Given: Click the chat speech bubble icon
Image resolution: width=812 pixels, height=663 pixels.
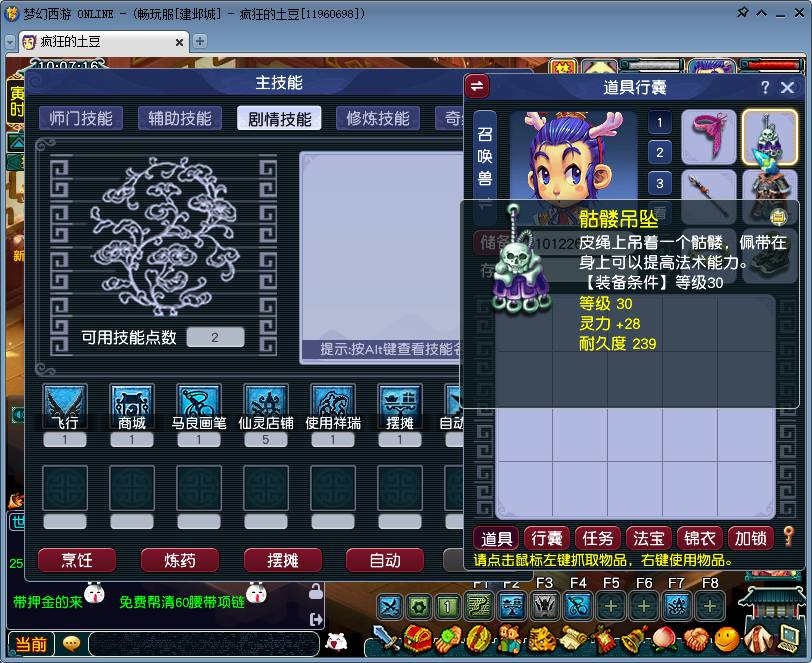Looking at the screenshot, I should click(70, 644).
